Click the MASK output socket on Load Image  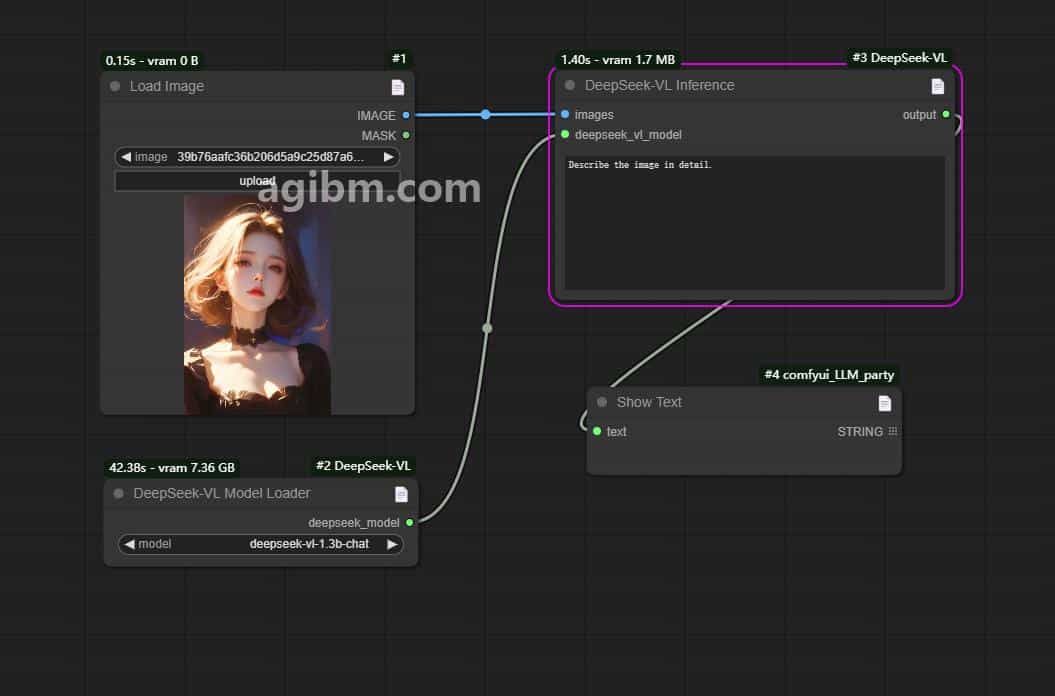point(406,135)
